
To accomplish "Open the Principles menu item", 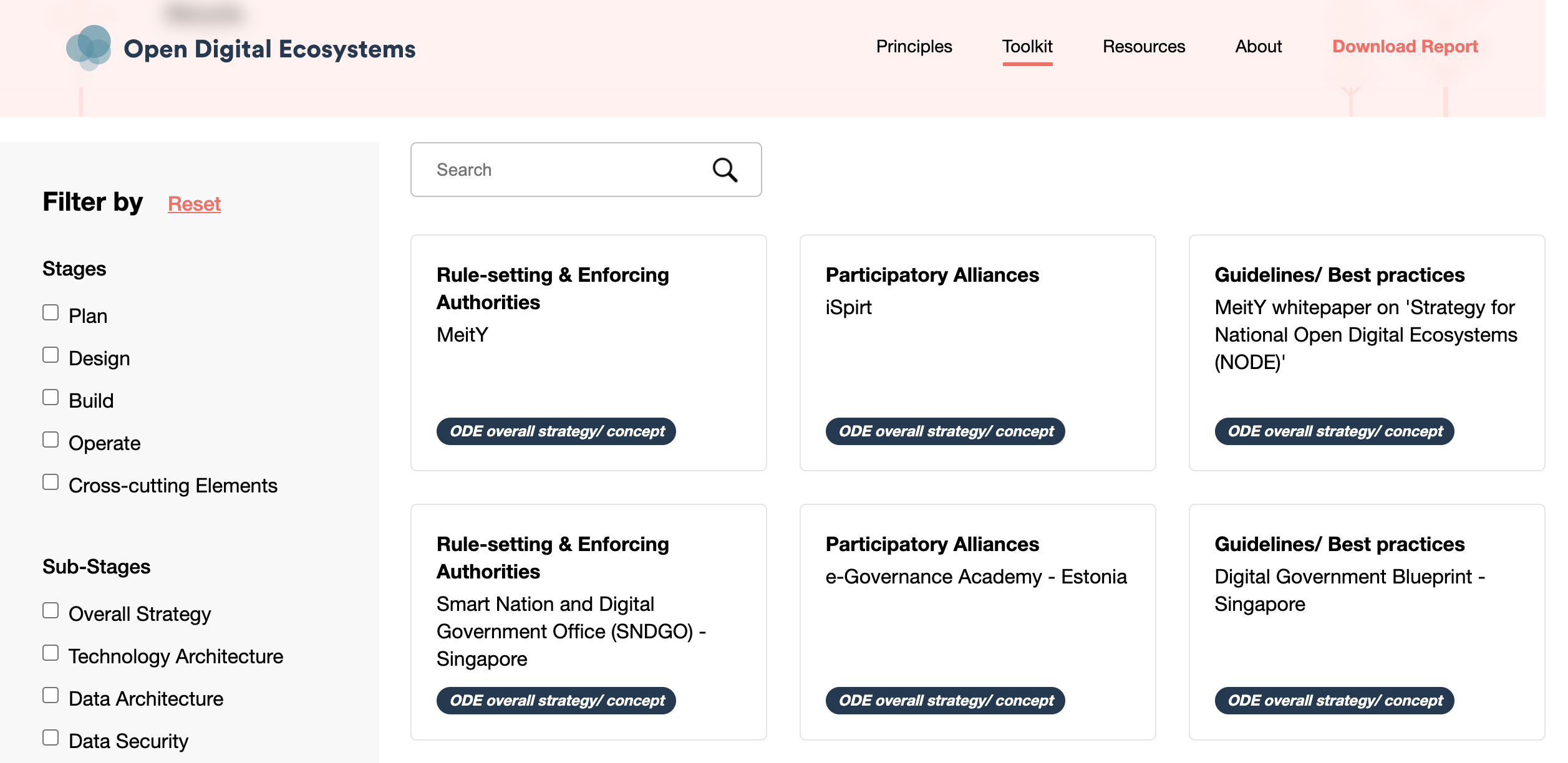I will tap(914, 47).
